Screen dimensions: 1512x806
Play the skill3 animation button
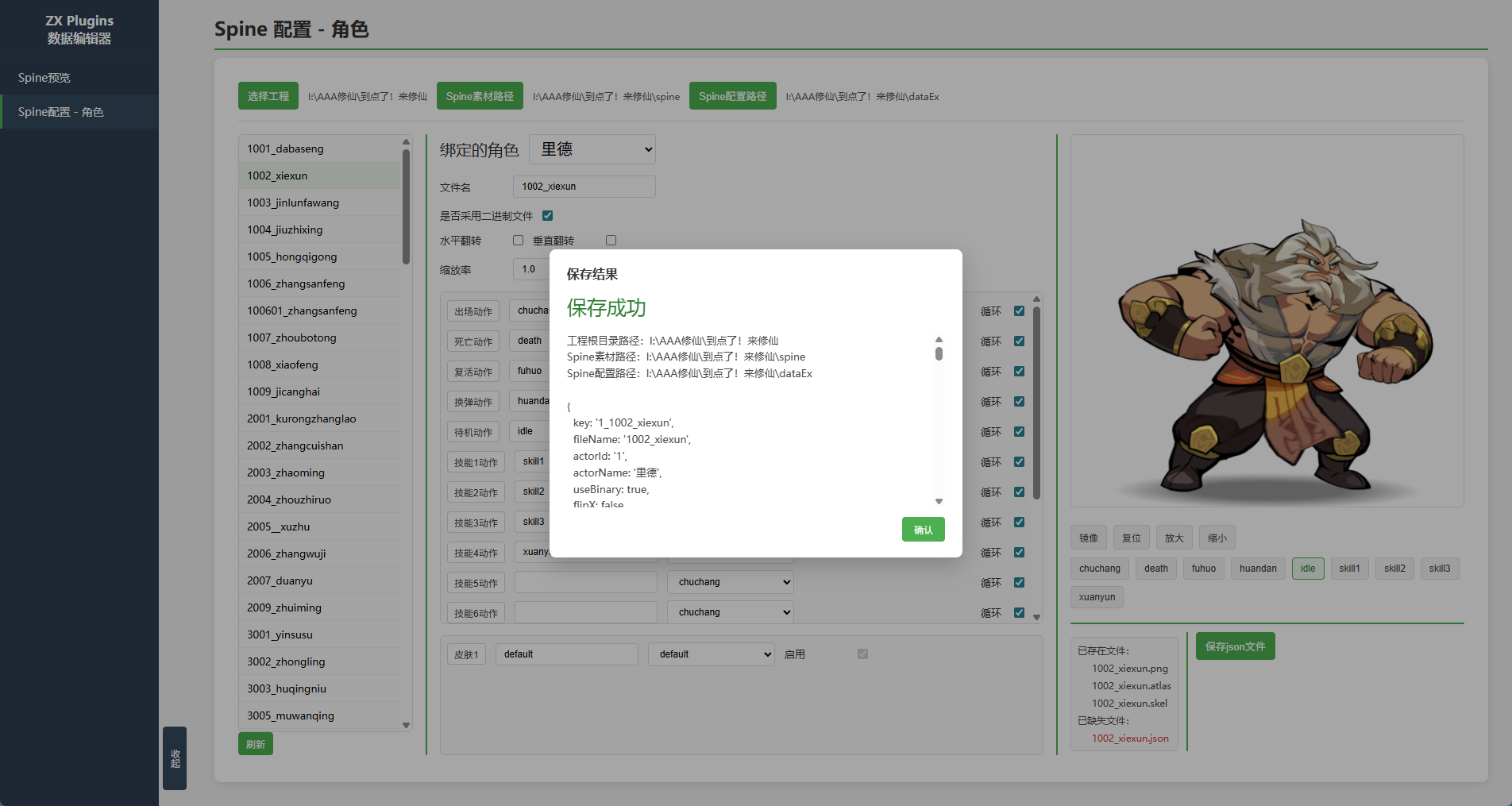(x=1440, y=569)
